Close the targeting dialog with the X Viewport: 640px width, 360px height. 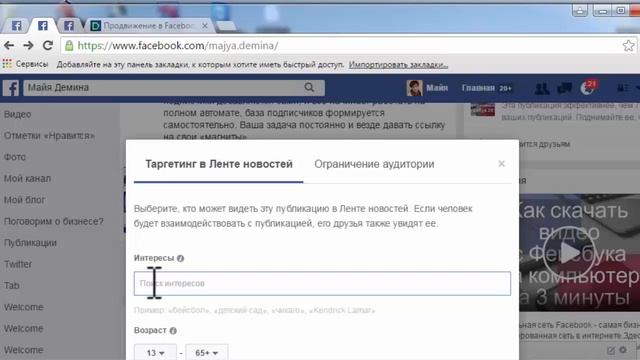[502, 164]
